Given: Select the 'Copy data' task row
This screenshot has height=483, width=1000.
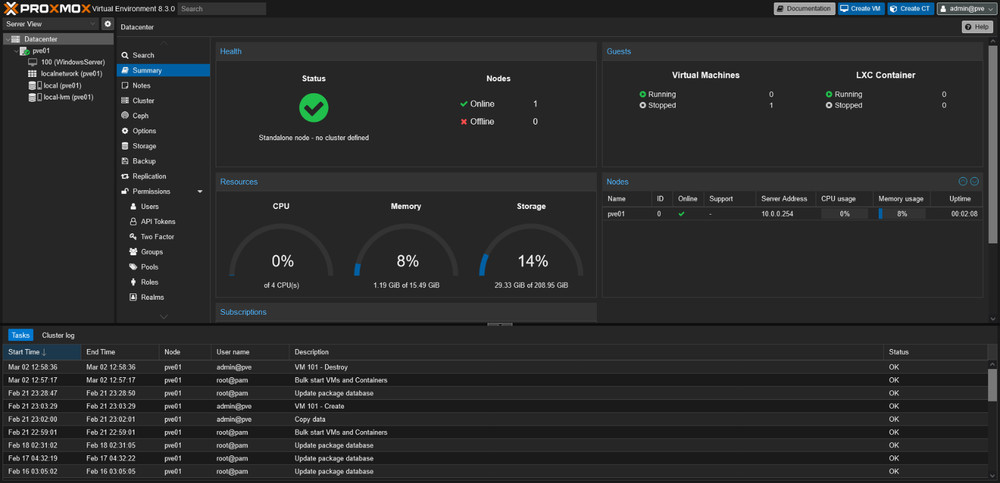Looking at the screenshot, I should tap(494, 420).
